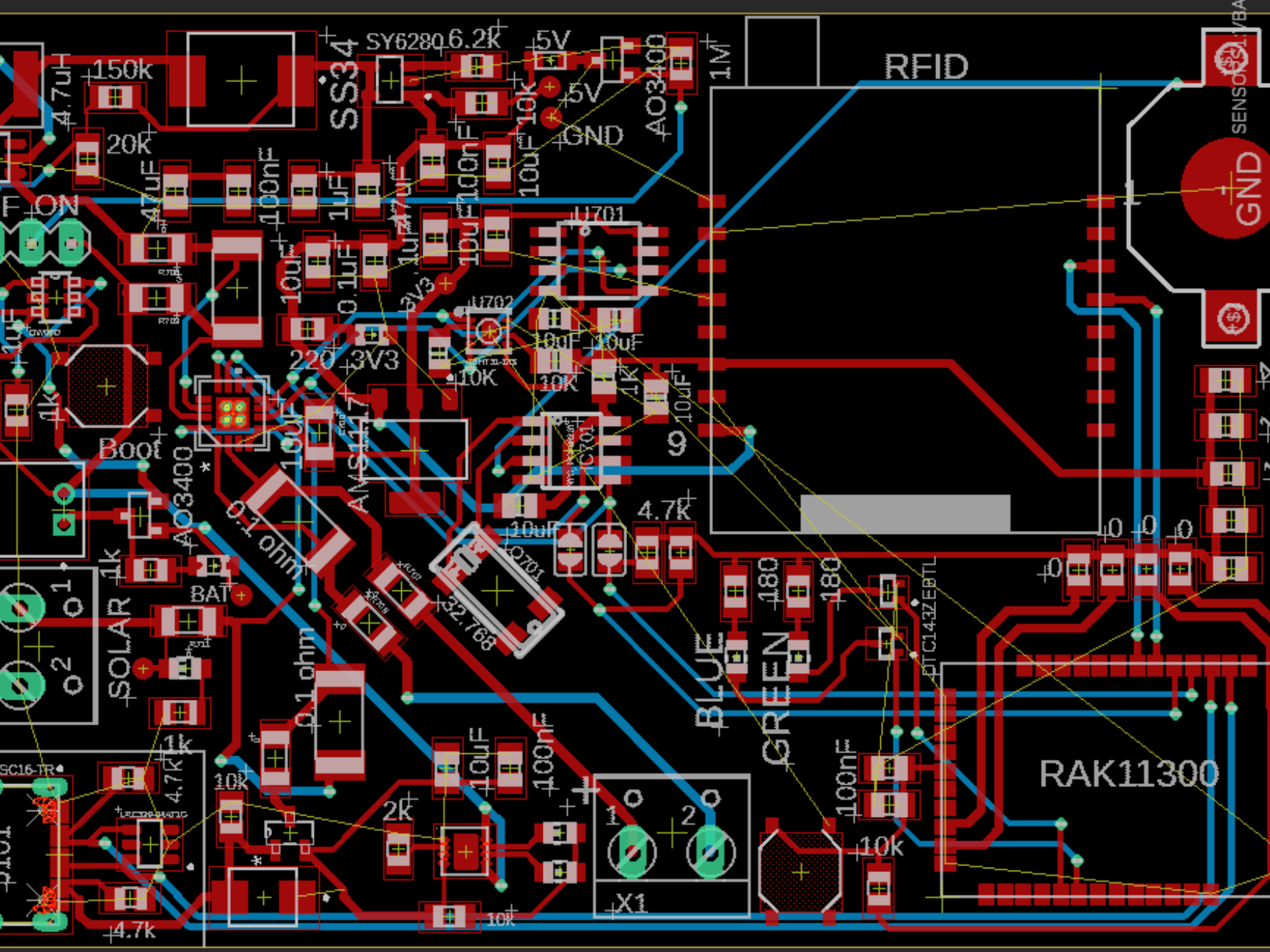Click the 3V3 net label
Screen dimensions: 1270x952
click(375, 357)
